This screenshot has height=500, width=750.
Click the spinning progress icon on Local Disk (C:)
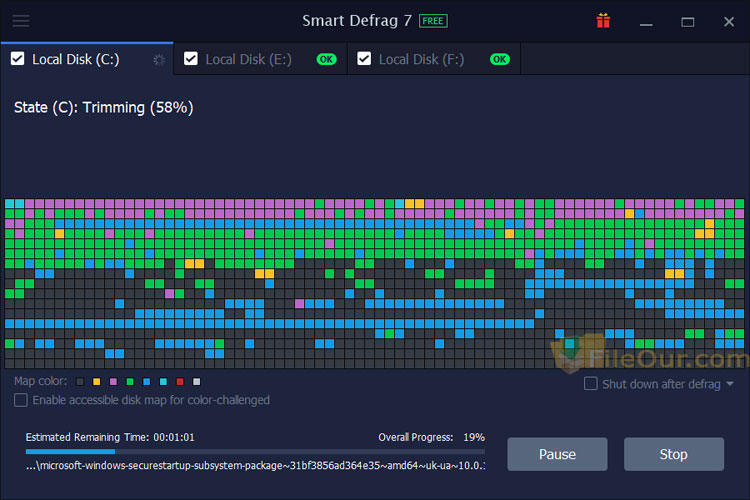pyautogui.click(x=159, y=59)
